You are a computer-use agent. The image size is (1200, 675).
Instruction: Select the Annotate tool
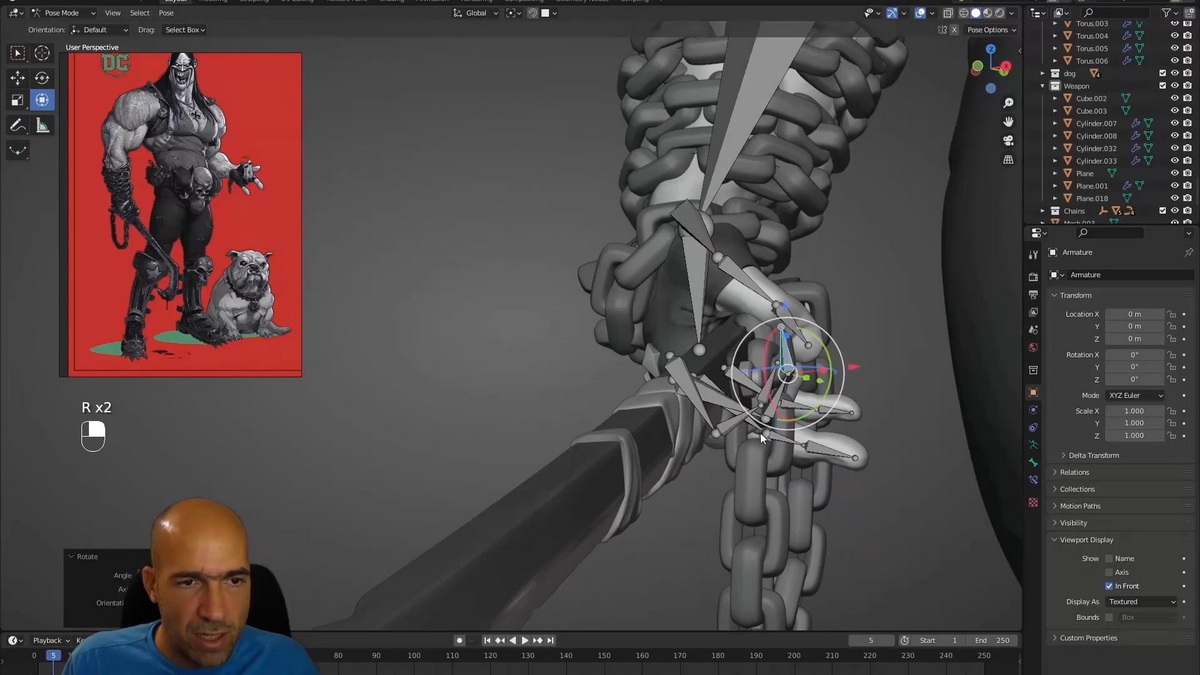(18, 125)
